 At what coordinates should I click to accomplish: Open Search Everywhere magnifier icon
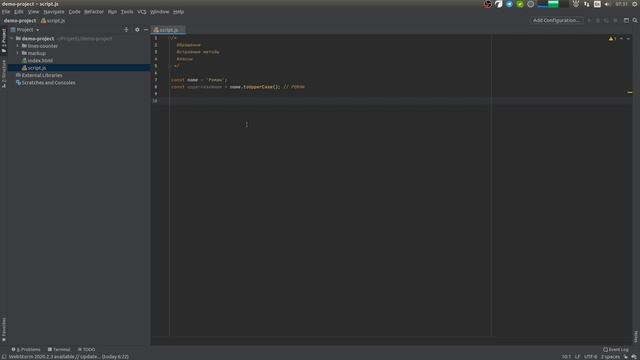pyautogui.click(x=635, y=20)
